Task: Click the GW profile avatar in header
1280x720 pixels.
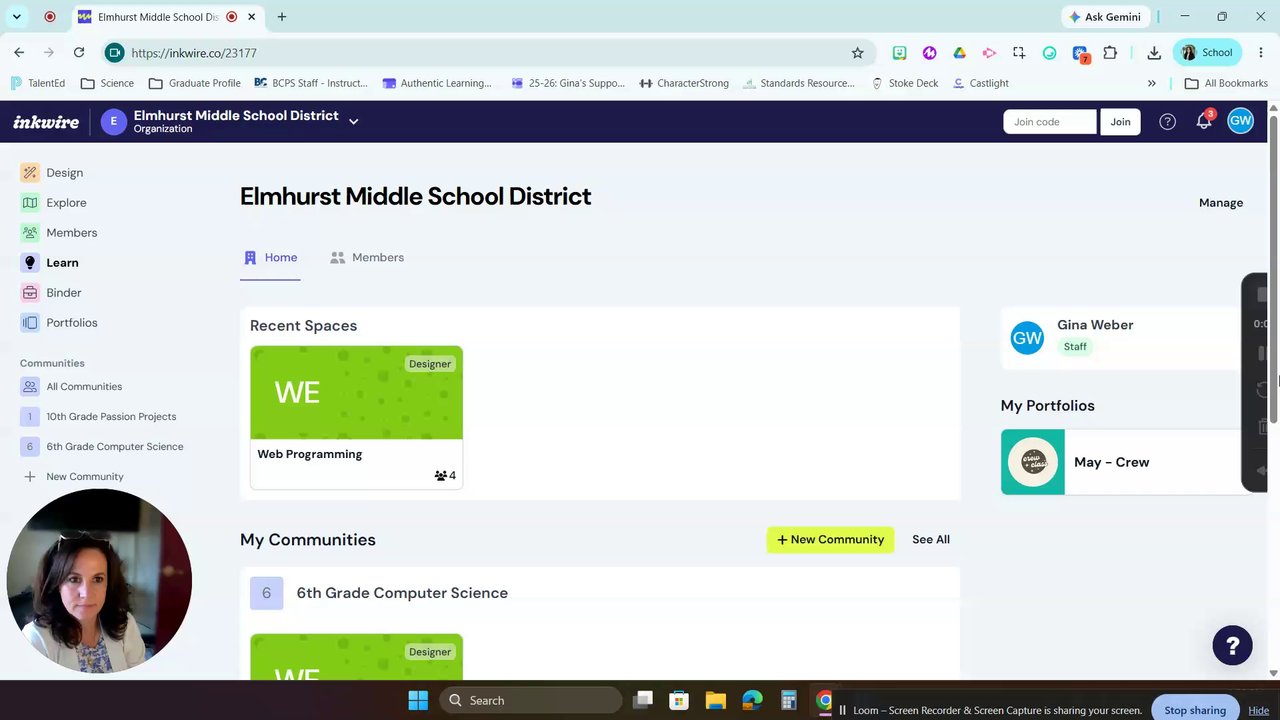Action: (1240, 121)
